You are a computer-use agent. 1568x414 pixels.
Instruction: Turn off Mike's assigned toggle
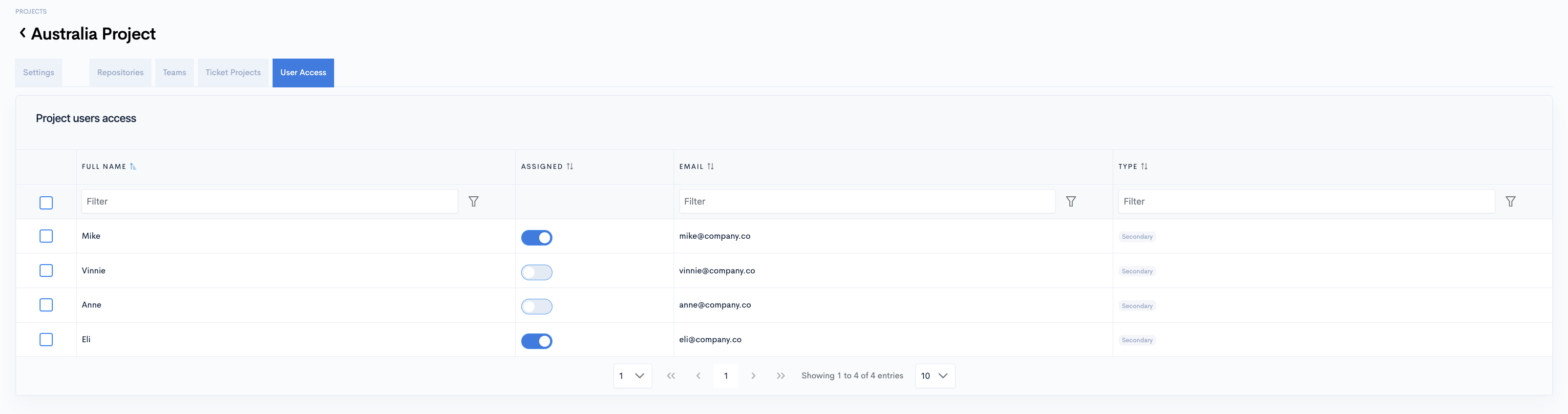pyautogui.click(x=536, y=238)
